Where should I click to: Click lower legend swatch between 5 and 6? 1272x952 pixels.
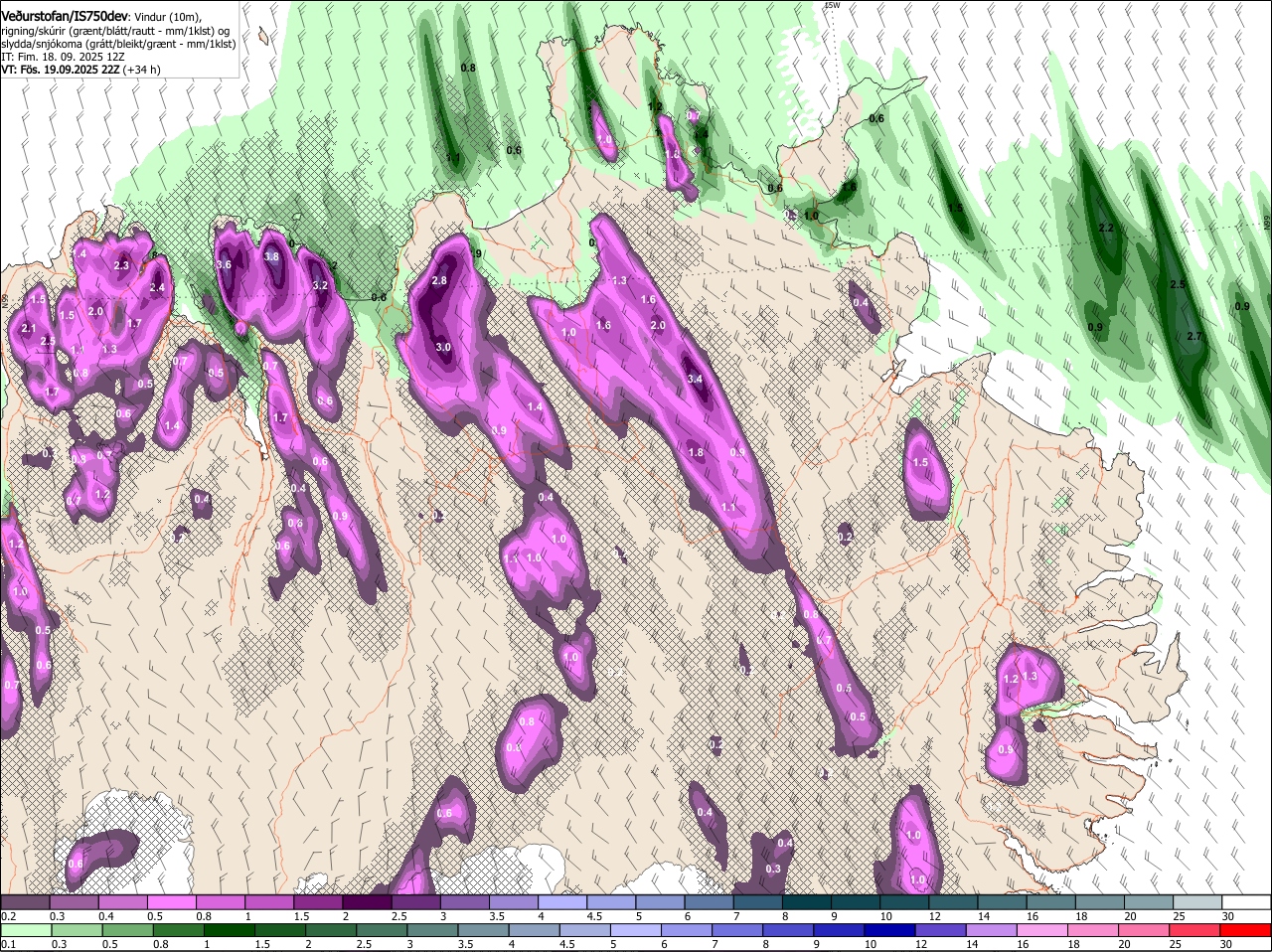coord(637,929)
